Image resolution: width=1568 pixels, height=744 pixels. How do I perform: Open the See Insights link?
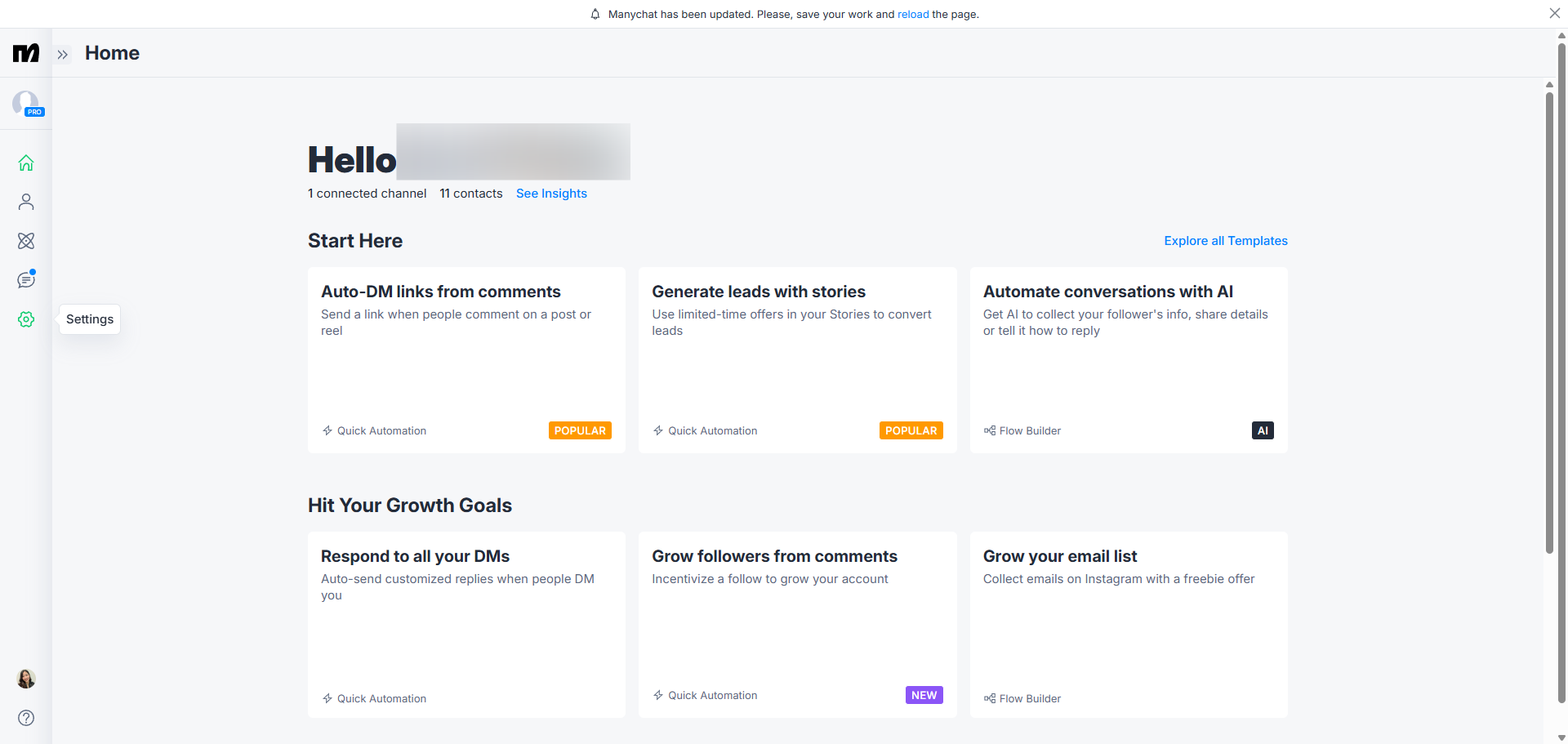551,194
